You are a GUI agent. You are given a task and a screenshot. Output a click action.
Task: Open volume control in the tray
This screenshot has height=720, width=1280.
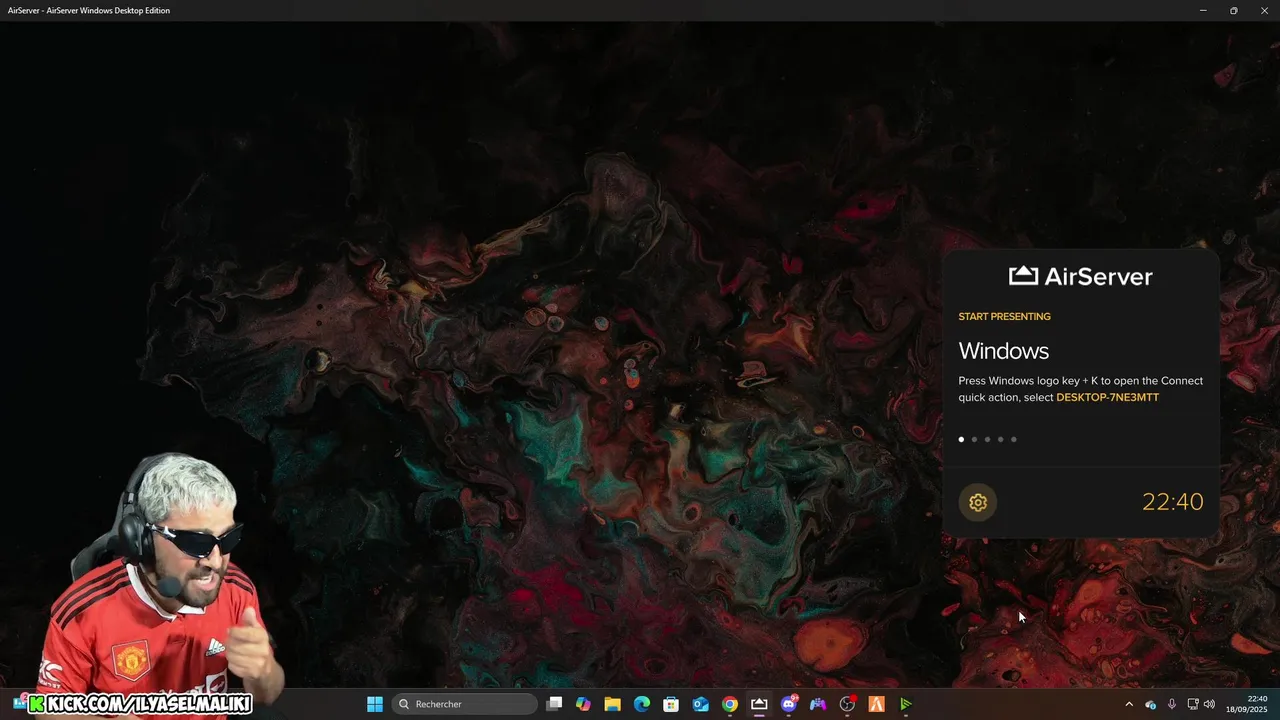[1209, 704]
